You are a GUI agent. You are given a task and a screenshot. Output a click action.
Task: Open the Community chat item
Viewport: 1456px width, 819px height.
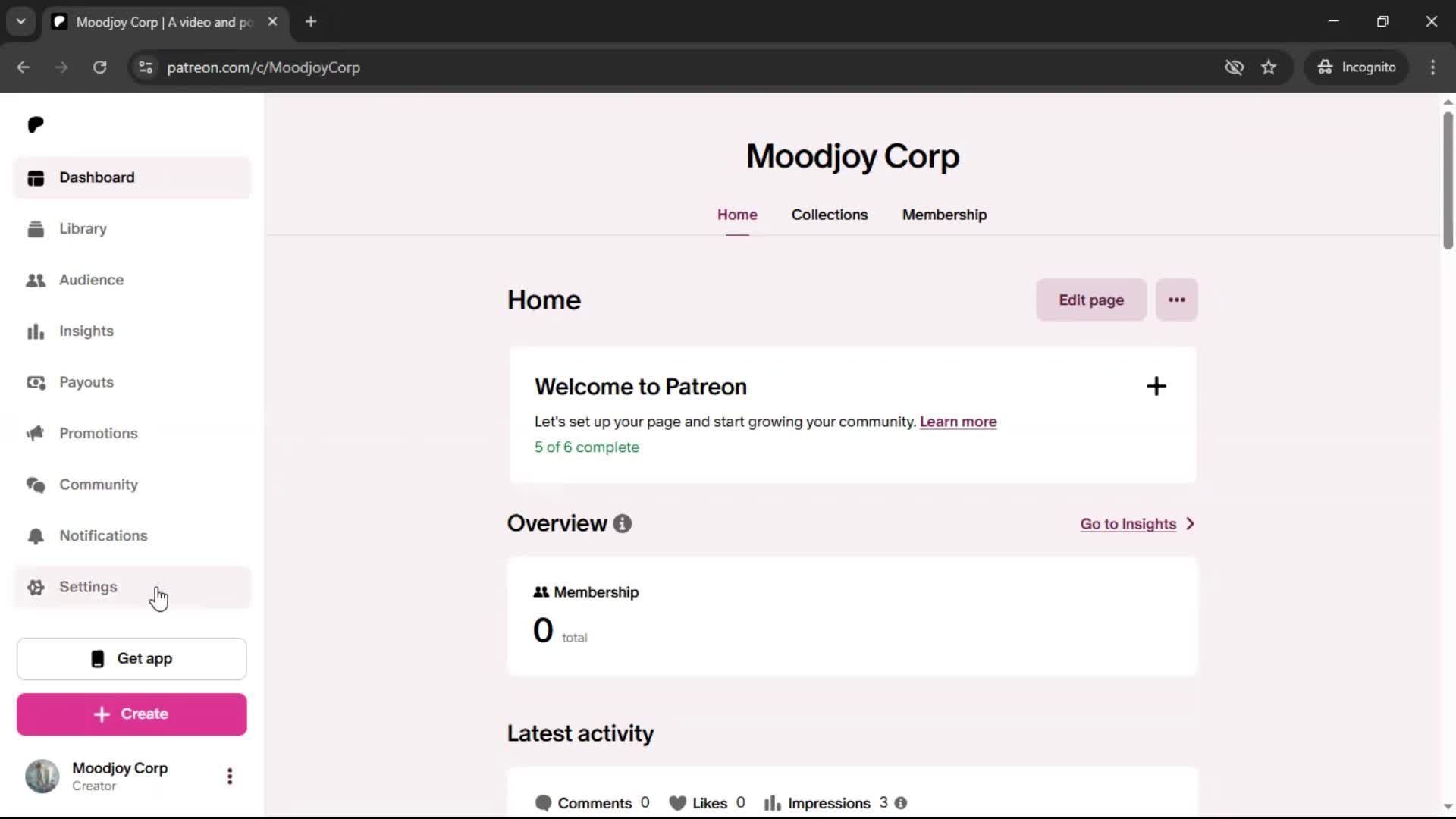tap(98, 485)
